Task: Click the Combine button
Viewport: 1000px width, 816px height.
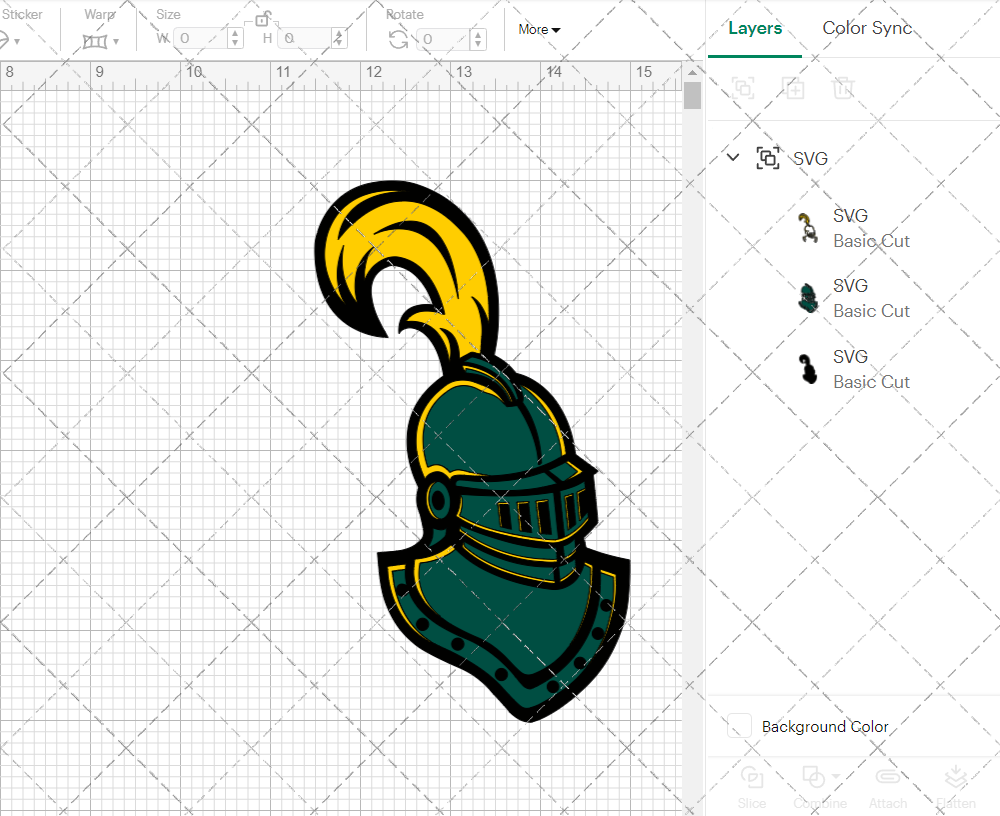Action: pyautogui.click(x=820, y=787)
